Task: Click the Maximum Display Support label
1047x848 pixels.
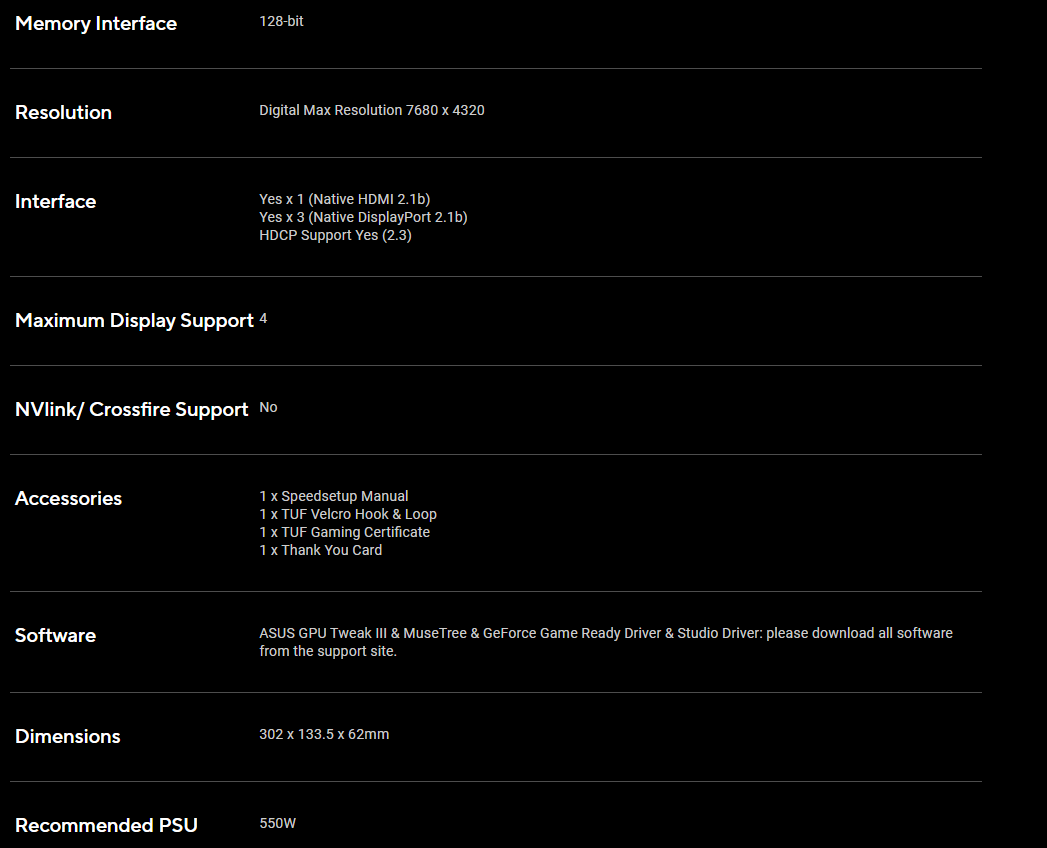Action: point(134,321)
